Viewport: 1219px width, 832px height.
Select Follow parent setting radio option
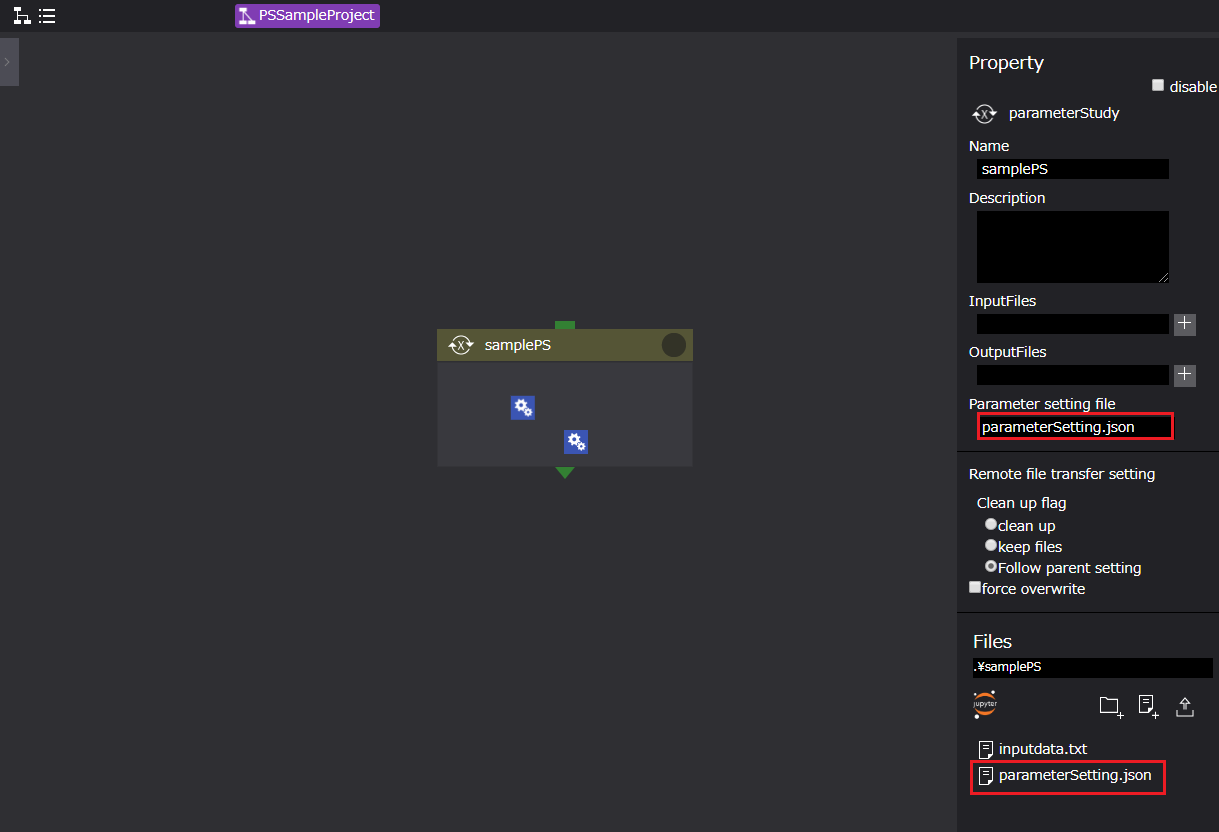click(x=991, y=566)
